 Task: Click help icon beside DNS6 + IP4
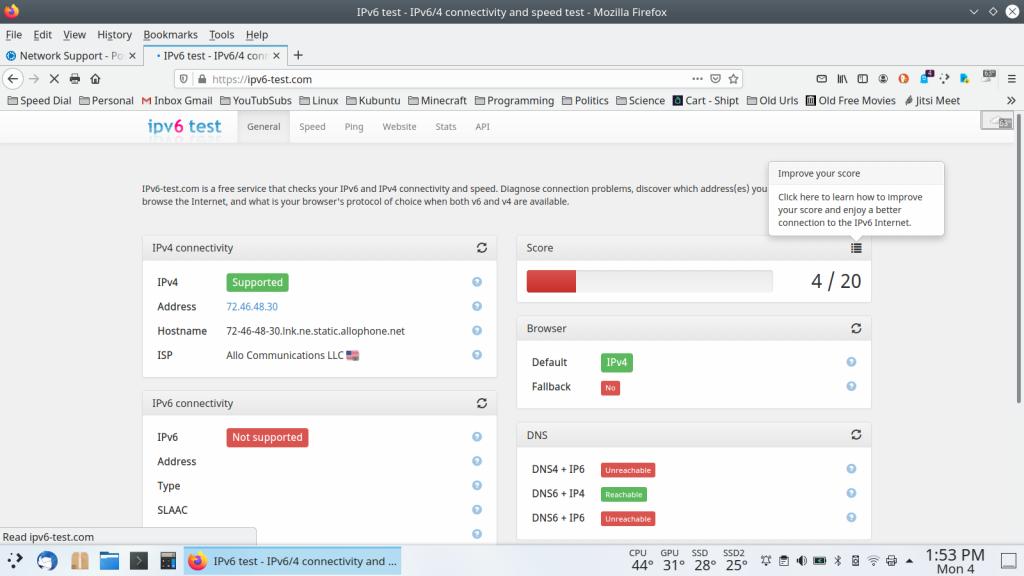(x=851, y=494)
